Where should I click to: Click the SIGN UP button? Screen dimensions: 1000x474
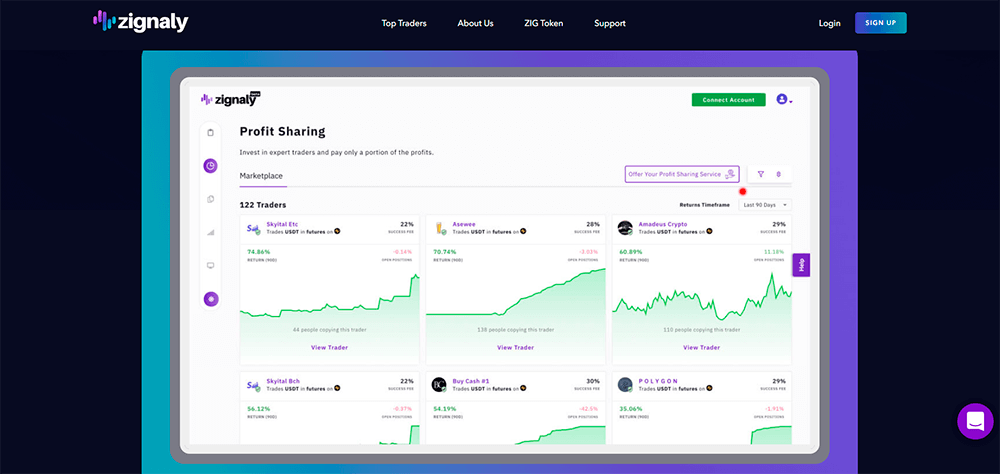coord(880,23)
